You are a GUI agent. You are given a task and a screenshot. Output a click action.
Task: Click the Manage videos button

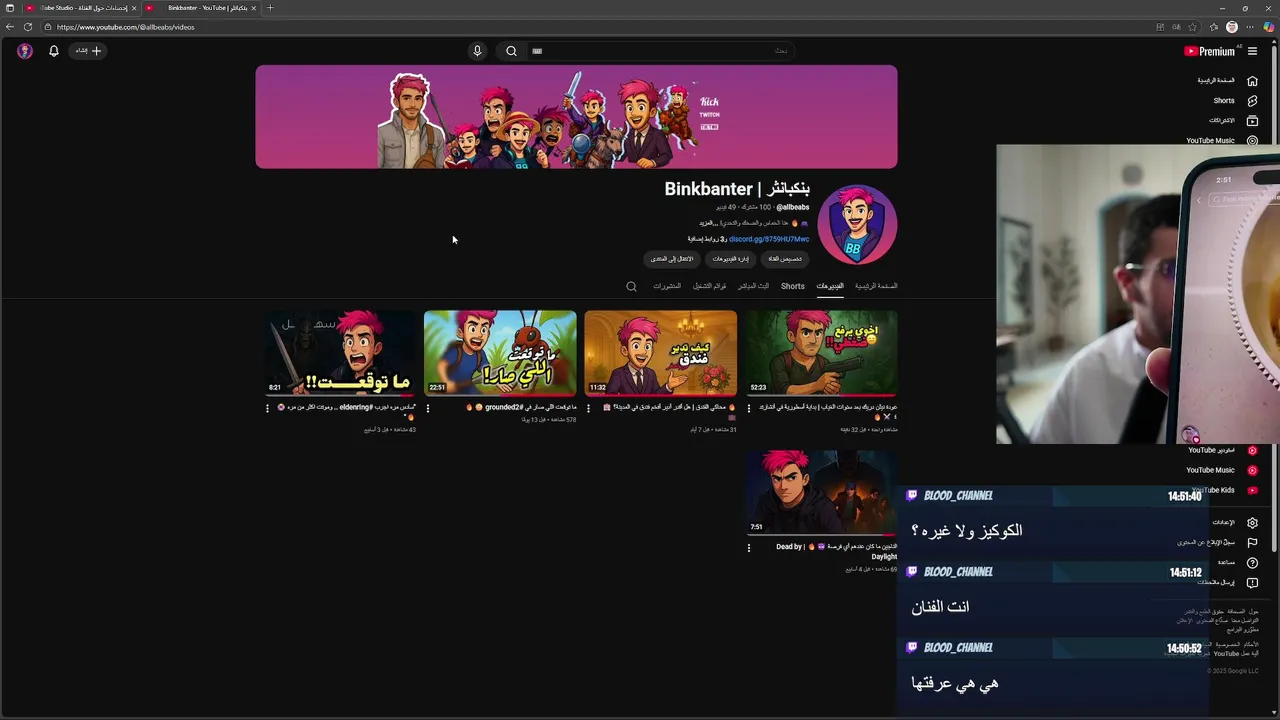(731, 259)
